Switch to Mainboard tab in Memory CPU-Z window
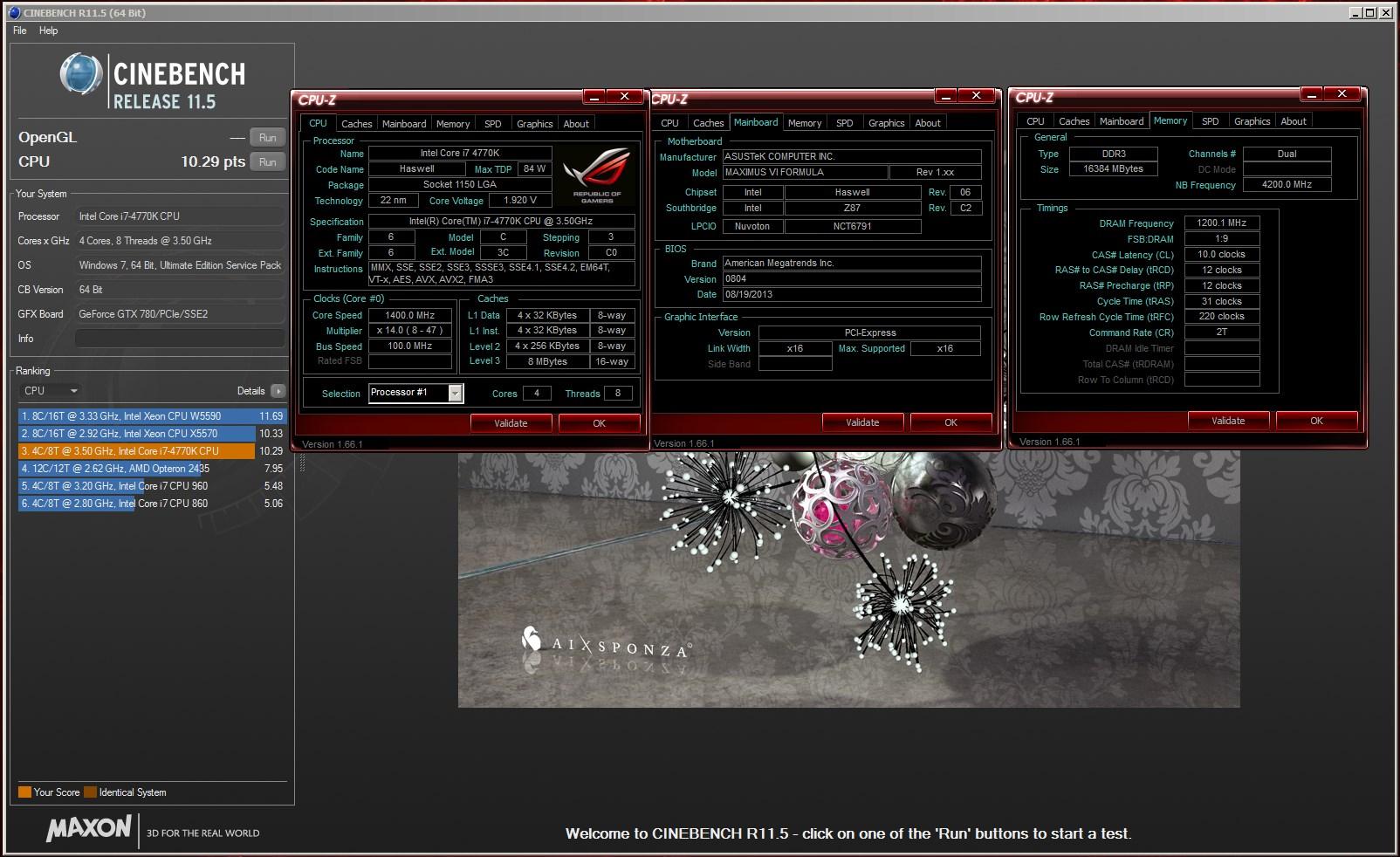1400x857 pixels. (1122, 121)
